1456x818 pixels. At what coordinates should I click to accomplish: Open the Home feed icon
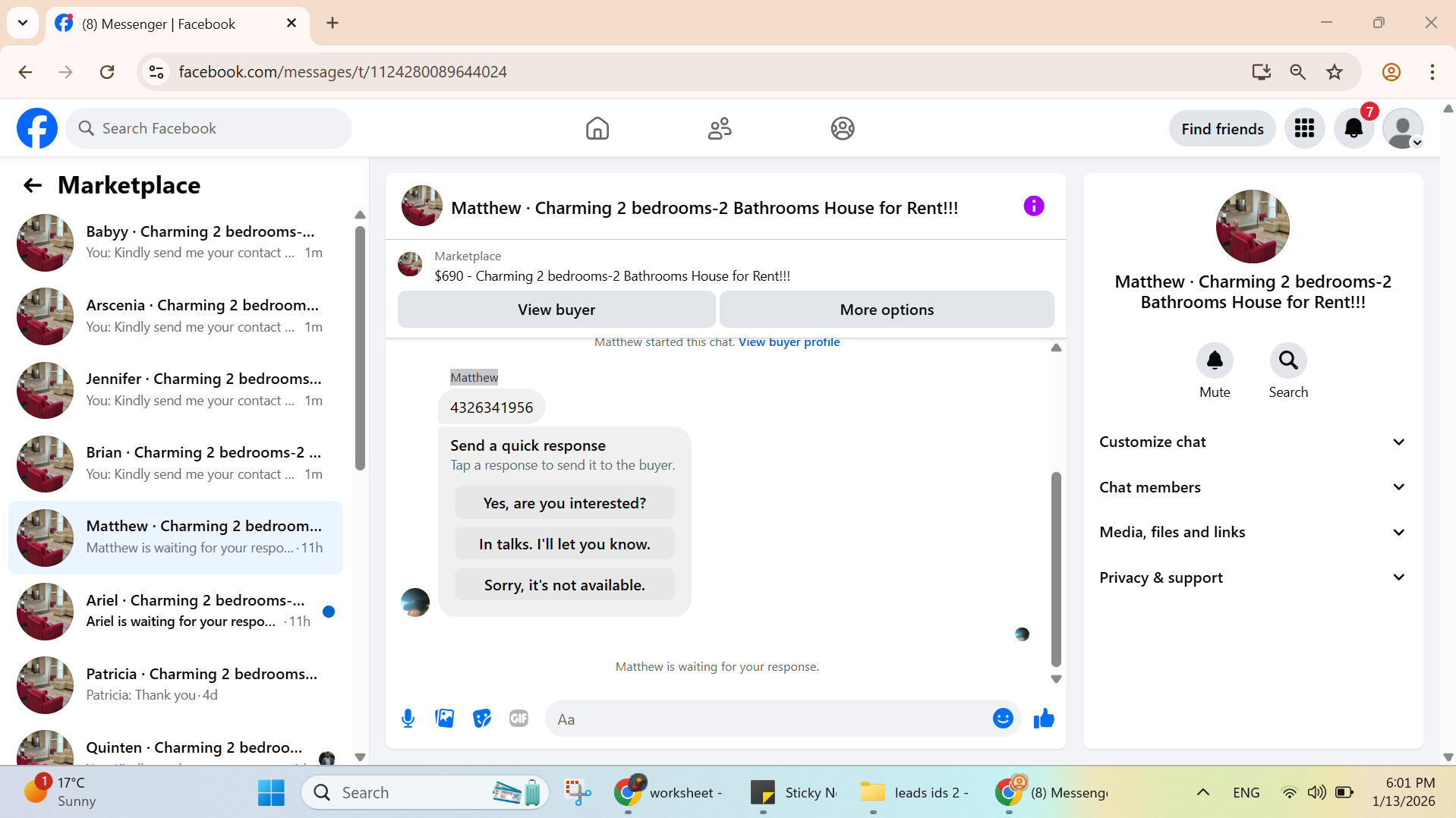click(x=597, y=128)
